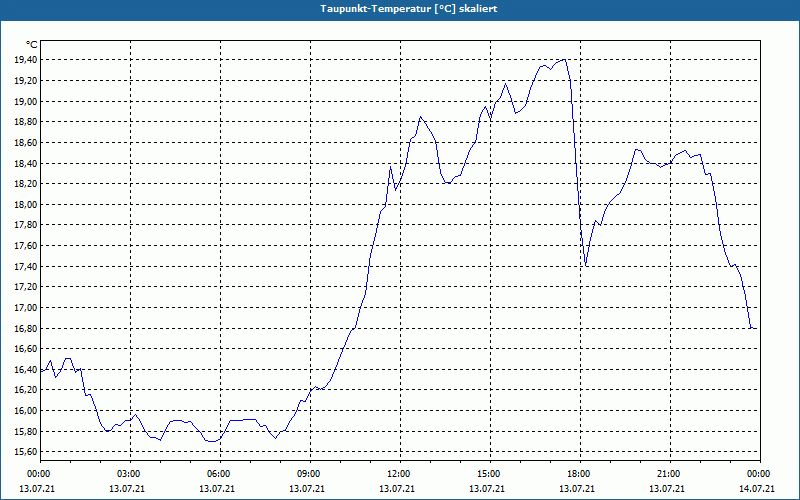
Task: Click the 15:00 time label
Action: point(490,474)
